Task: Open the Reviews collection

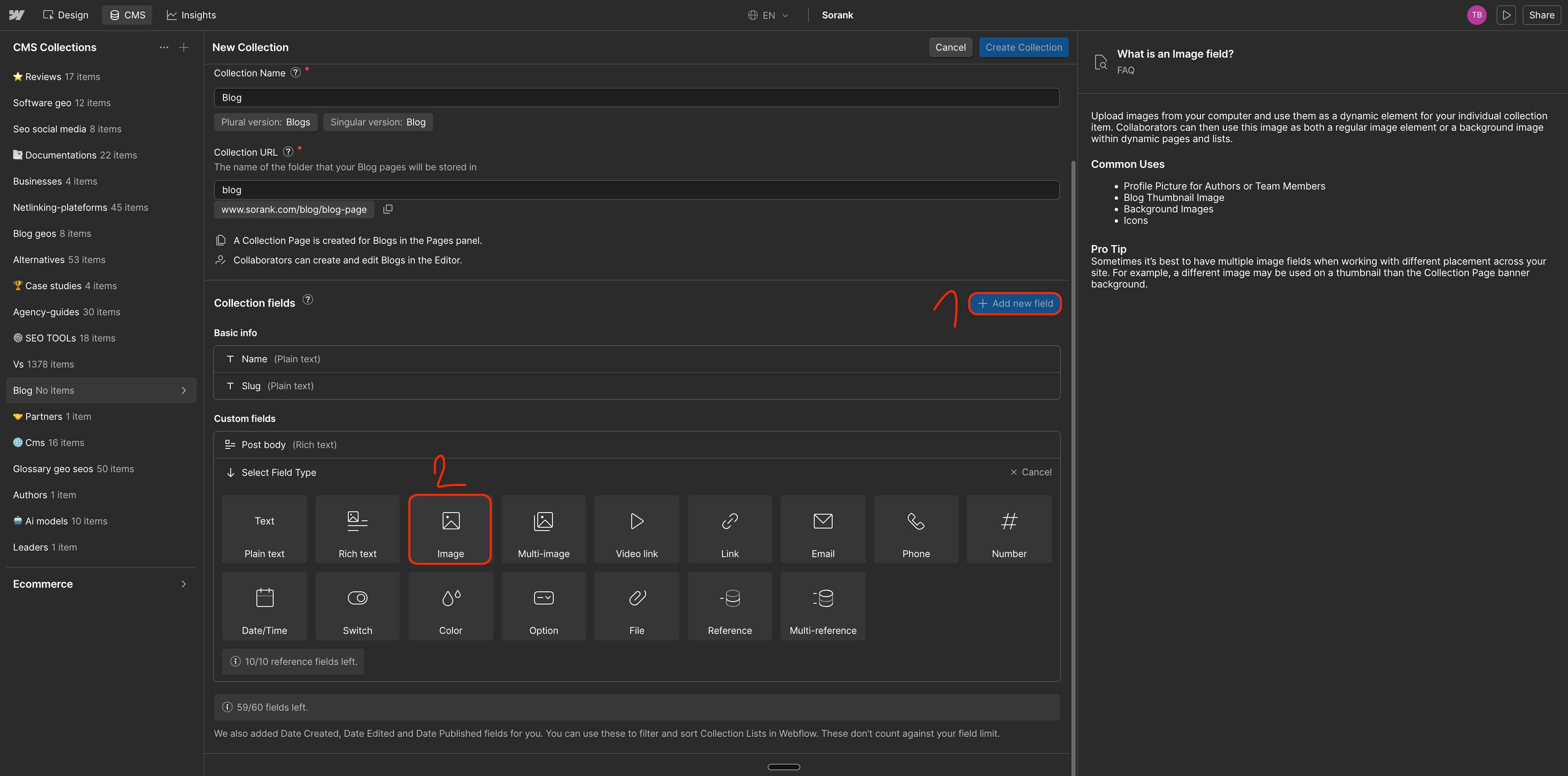Action: [x=101, y=77]
